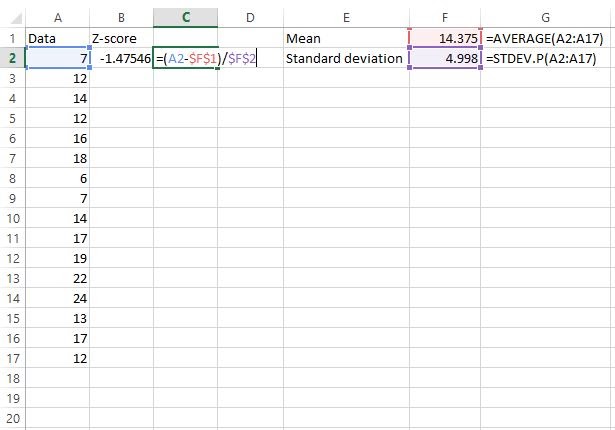Click cell A2 containing 7
This screenshot has width=615, height=430.
(58, 58)
